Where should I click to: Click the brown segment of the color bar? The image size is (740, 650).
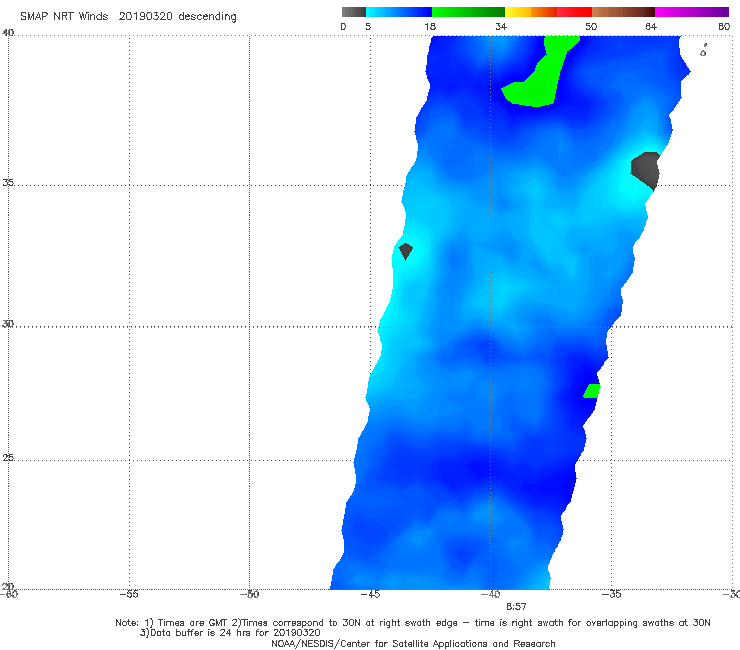(x=623, y=12)
